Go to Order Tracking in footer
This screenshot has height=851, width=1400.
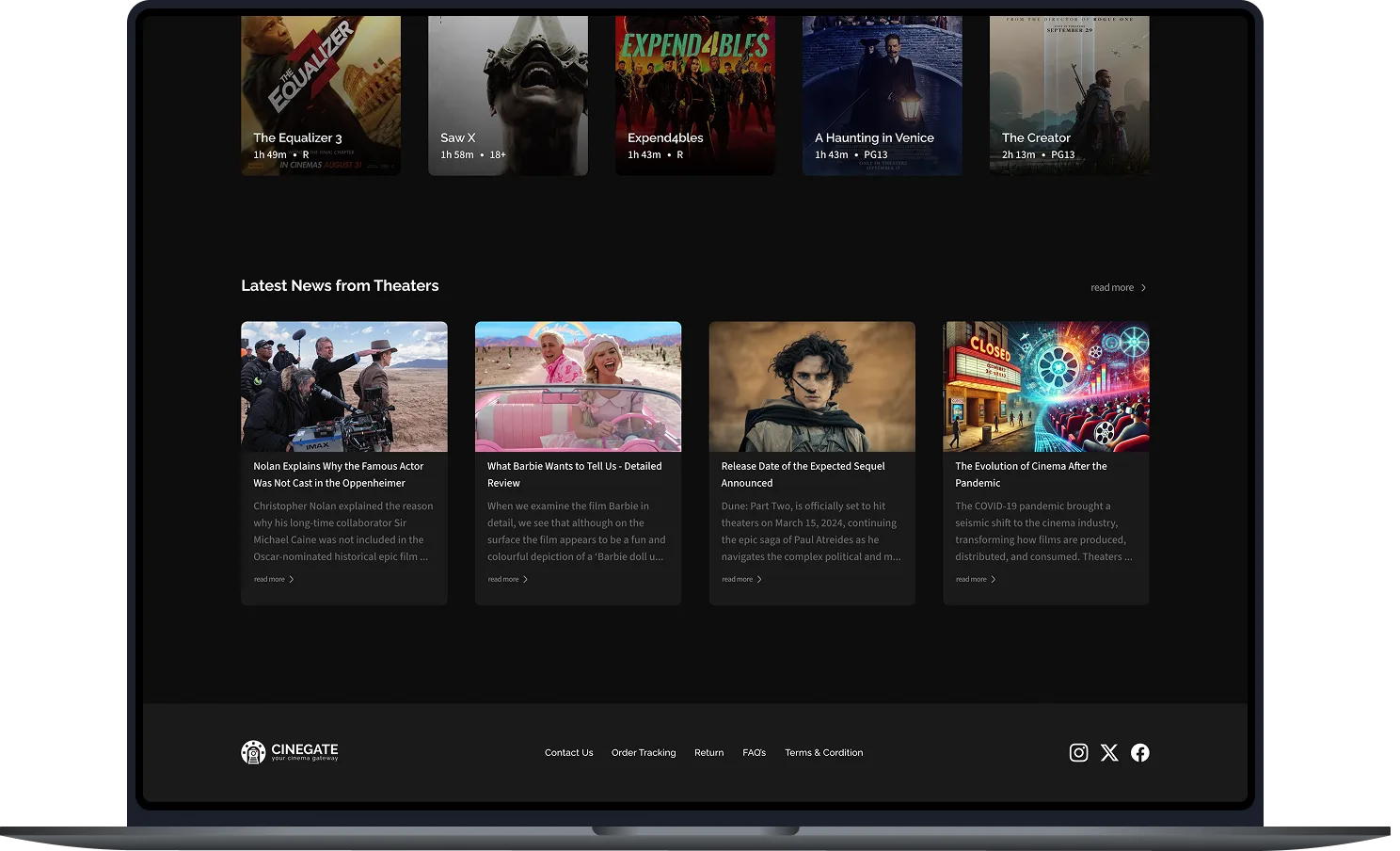tap(644, 753)
